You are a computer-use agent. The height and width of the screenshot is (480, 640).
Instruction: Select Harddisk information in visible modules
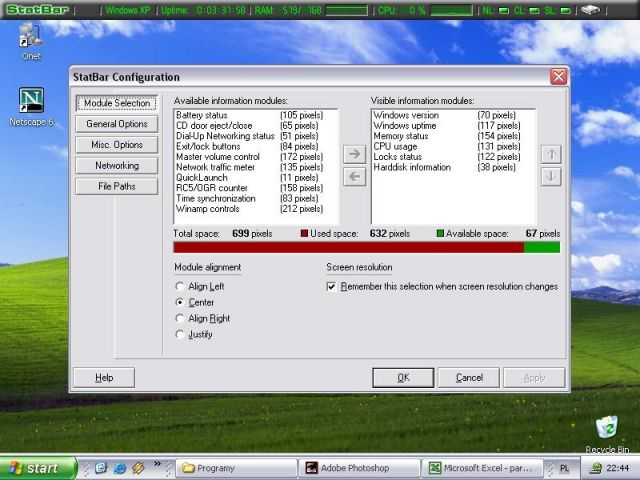pyautogui.click(x=453, y=167)
